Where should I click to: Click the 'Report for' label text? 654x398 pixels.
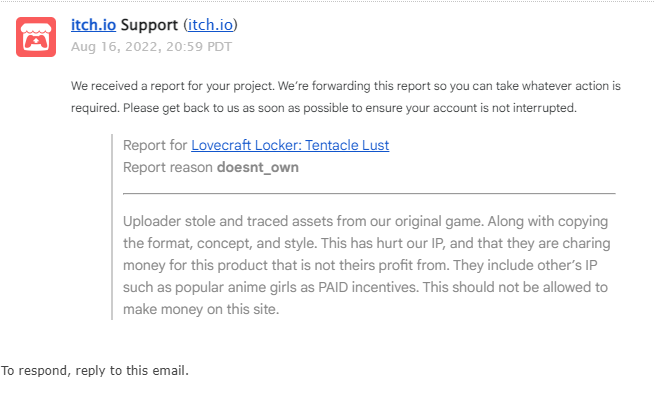[155, 145]
